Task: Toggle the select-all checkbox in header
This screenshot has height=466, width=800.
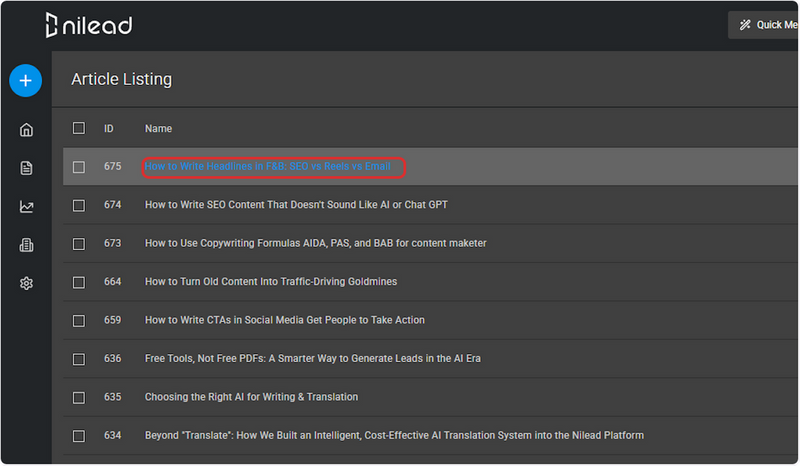Action: pos(79,128)
